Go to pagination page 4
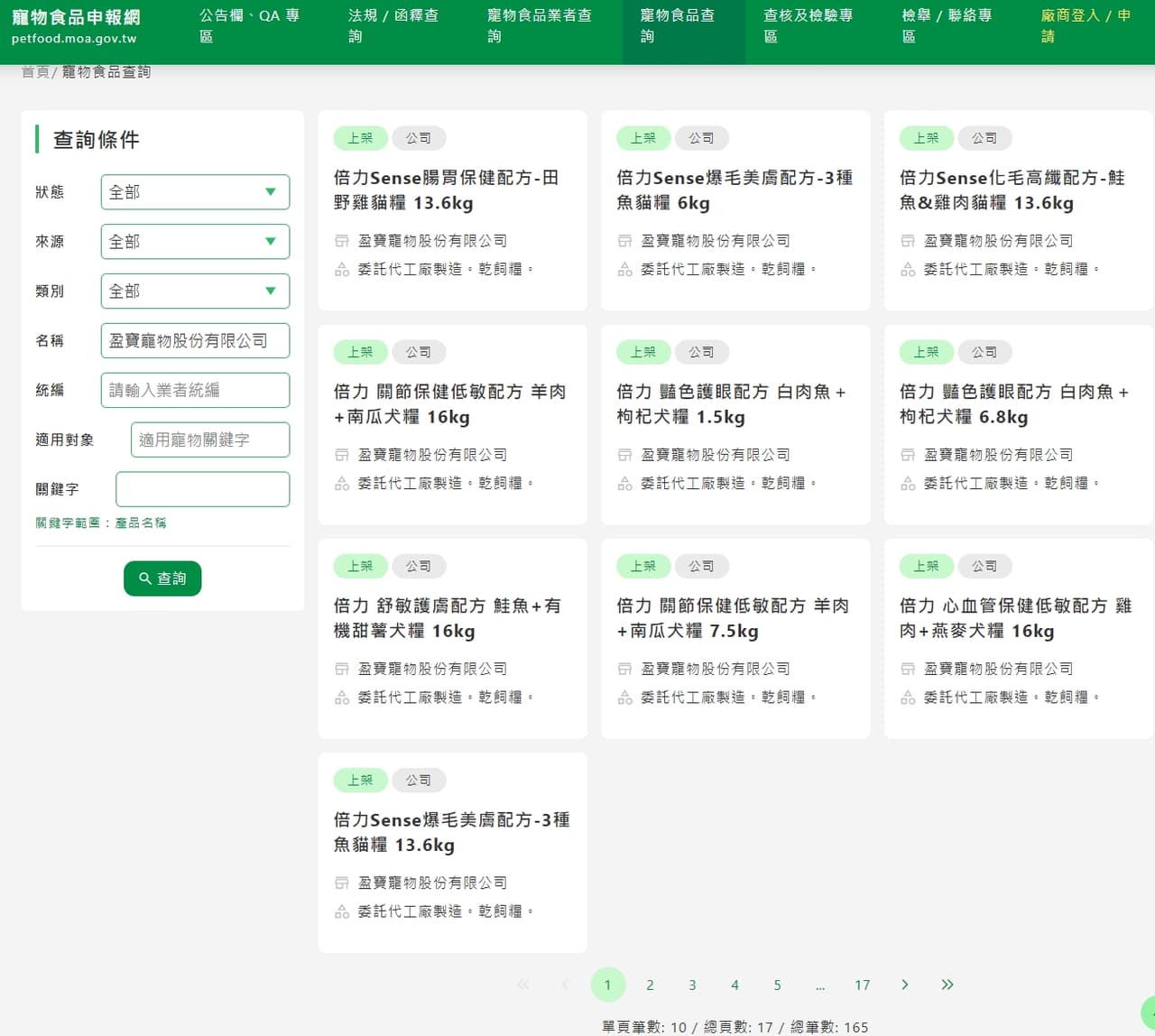This screenshot has height=1036, width=1155. pos(735,985)
